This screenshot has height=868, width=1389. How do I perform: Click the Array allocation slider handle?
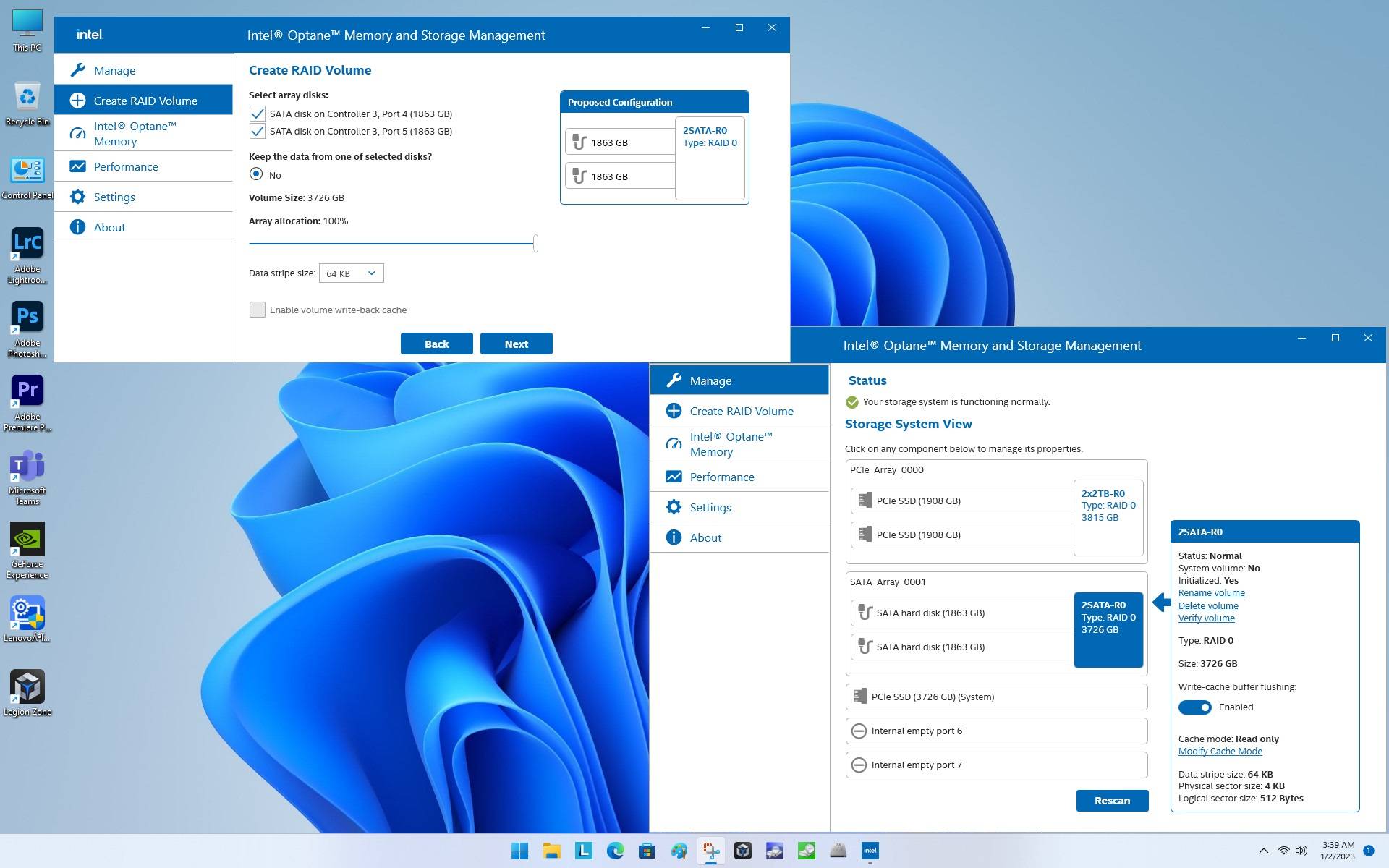[x=535, y=243]
